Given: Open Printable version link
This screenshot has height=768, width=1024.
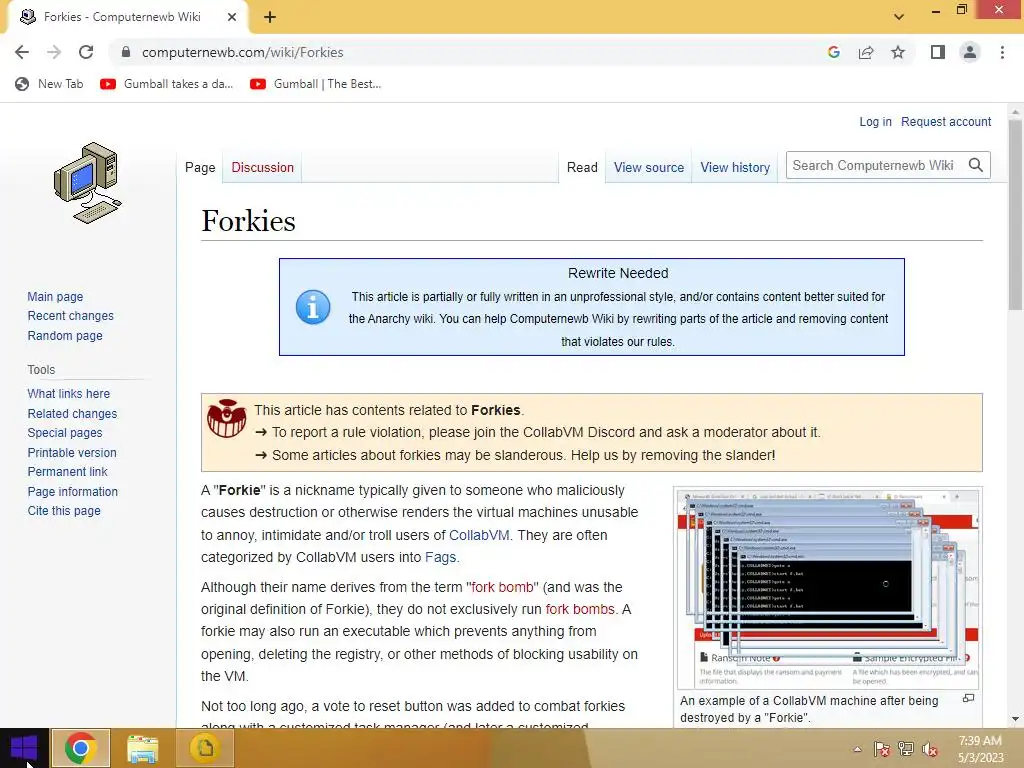Looking at the screenshot, I should [72, 453].
